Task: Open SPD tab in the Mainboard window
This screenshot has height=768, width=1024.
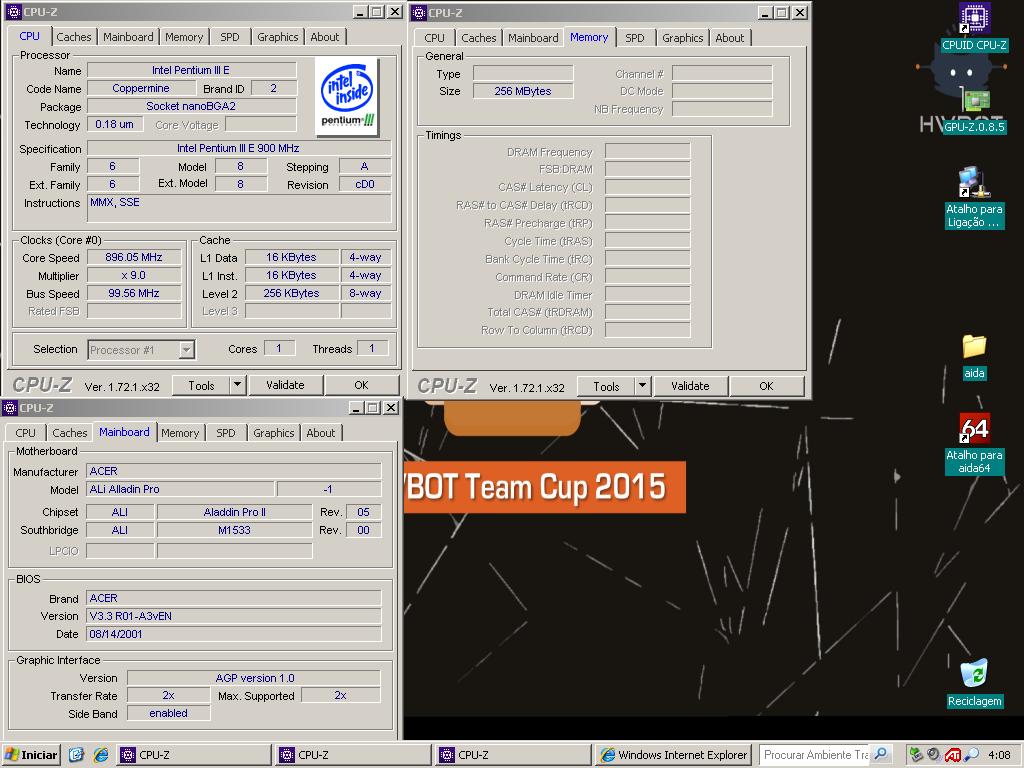Action: click(x=226, y=432)
